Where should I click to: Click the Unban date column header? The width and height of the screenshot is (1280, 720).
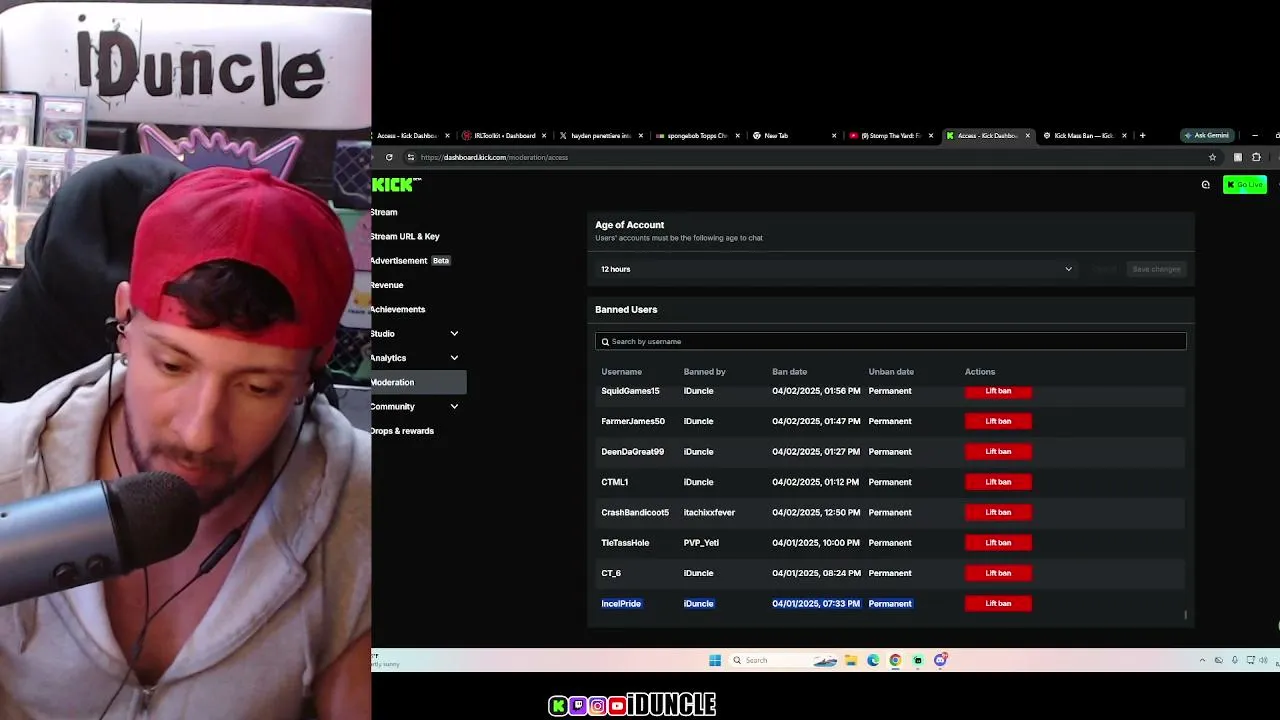pos(891,372)
